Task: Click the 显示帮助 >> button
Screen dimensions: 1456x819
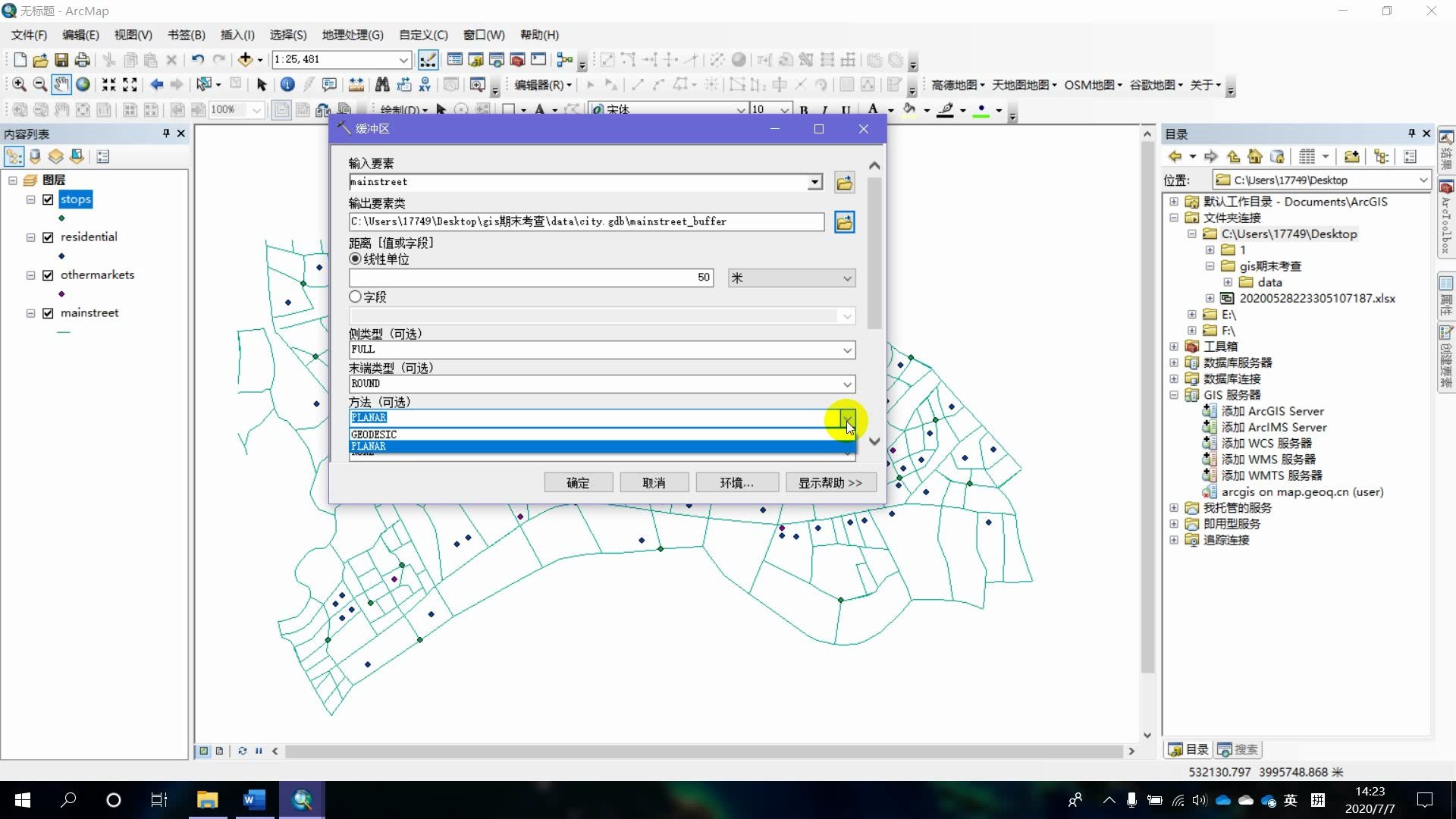Action: [x=830, y=483]
